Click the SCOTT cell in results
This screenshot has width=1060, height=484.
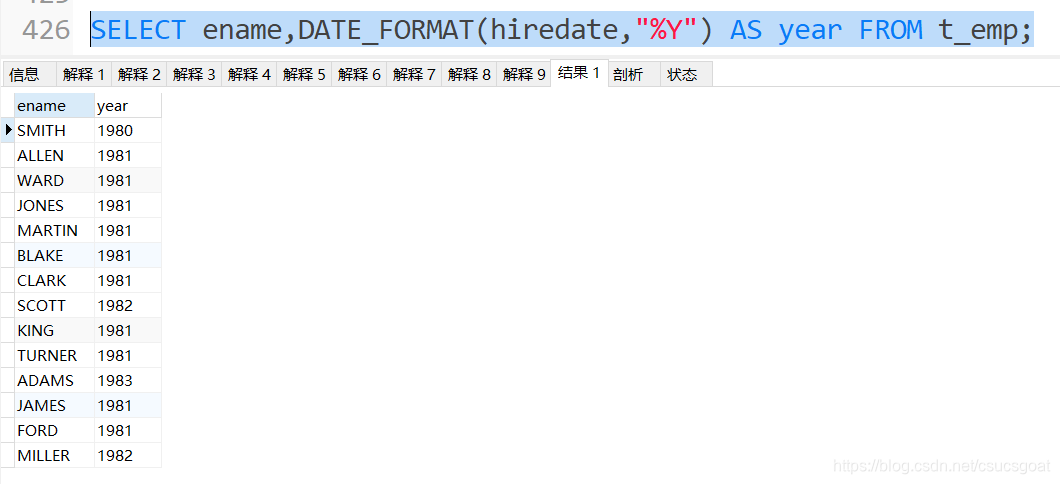point(54,306)
